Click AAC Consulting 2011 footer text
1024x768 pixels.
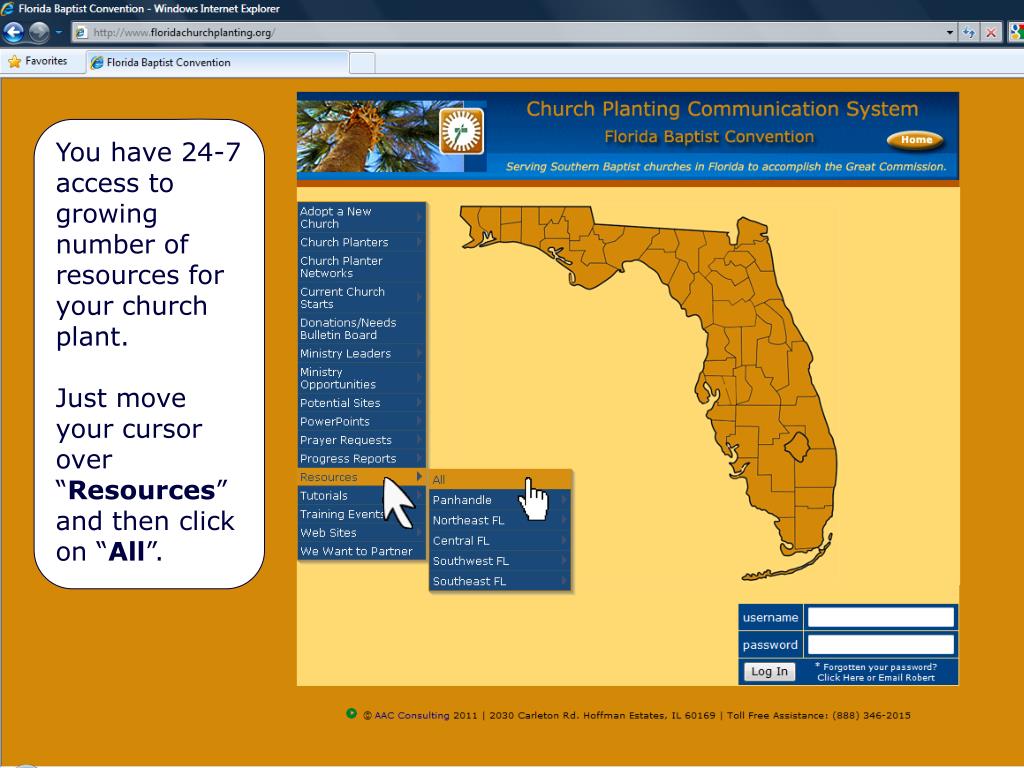pos(426,716)
